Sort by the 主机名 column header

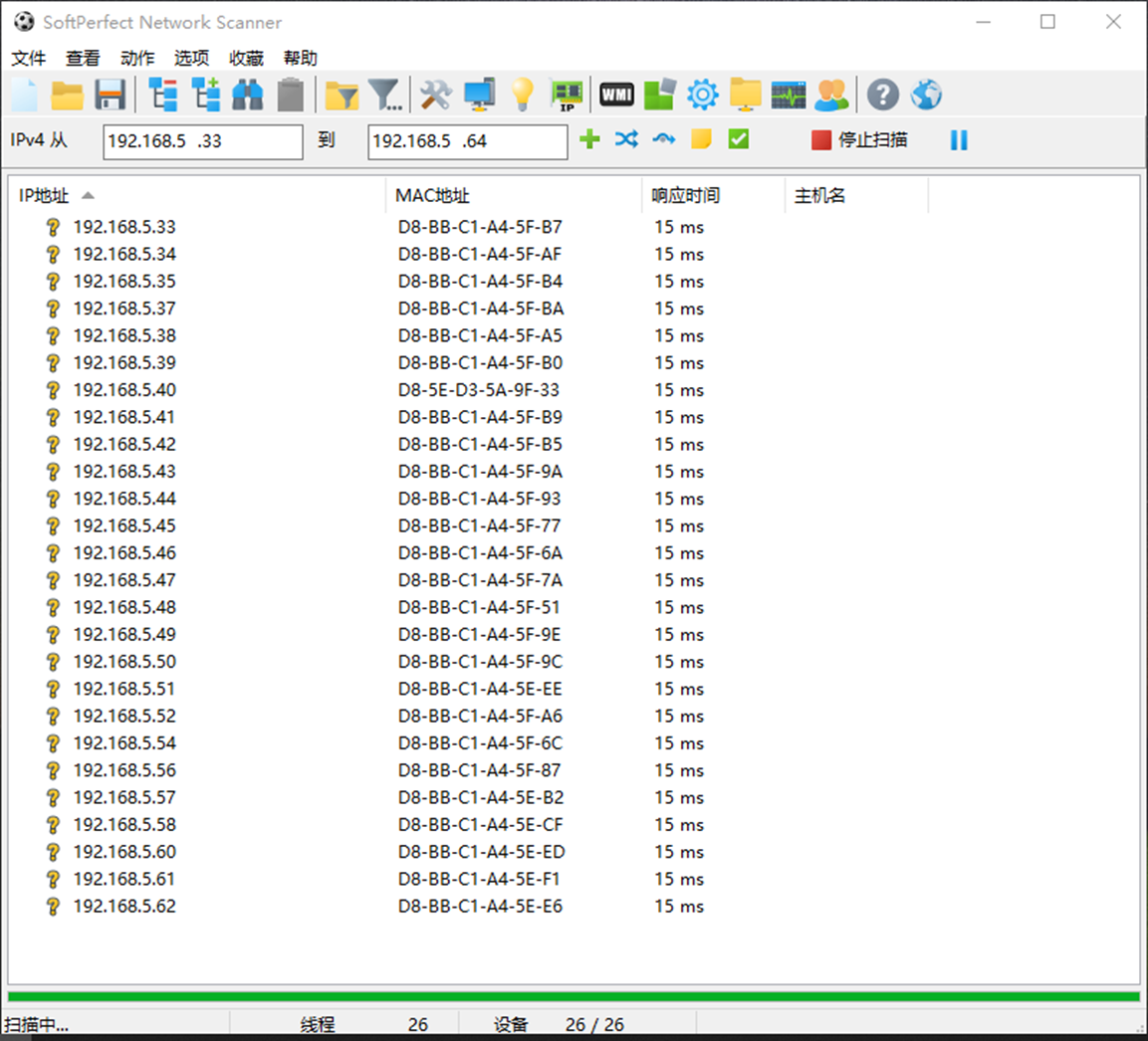click(x=856, y=195)
